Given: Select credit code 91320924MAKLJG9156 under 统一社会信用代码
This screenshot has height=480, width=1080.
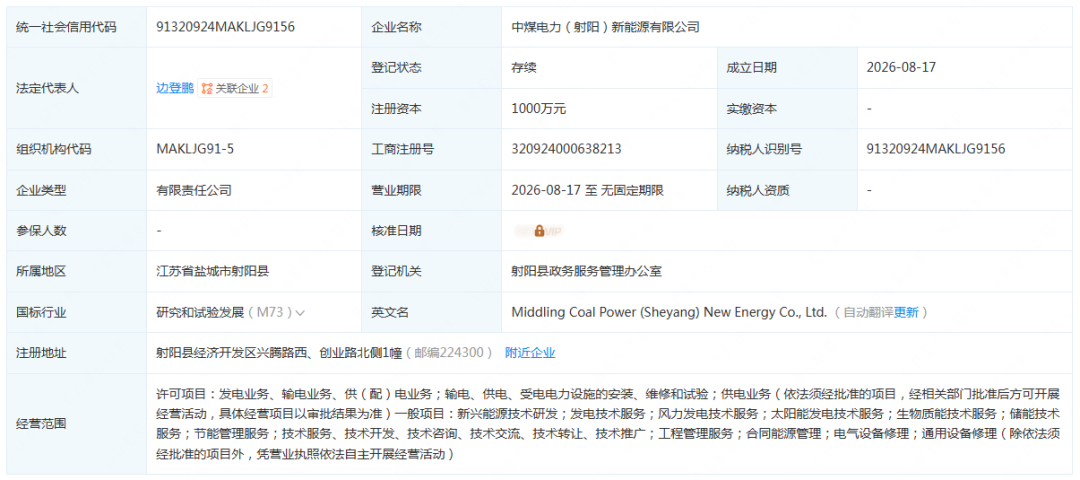Looking at the screenshot, I should (226, 27).
